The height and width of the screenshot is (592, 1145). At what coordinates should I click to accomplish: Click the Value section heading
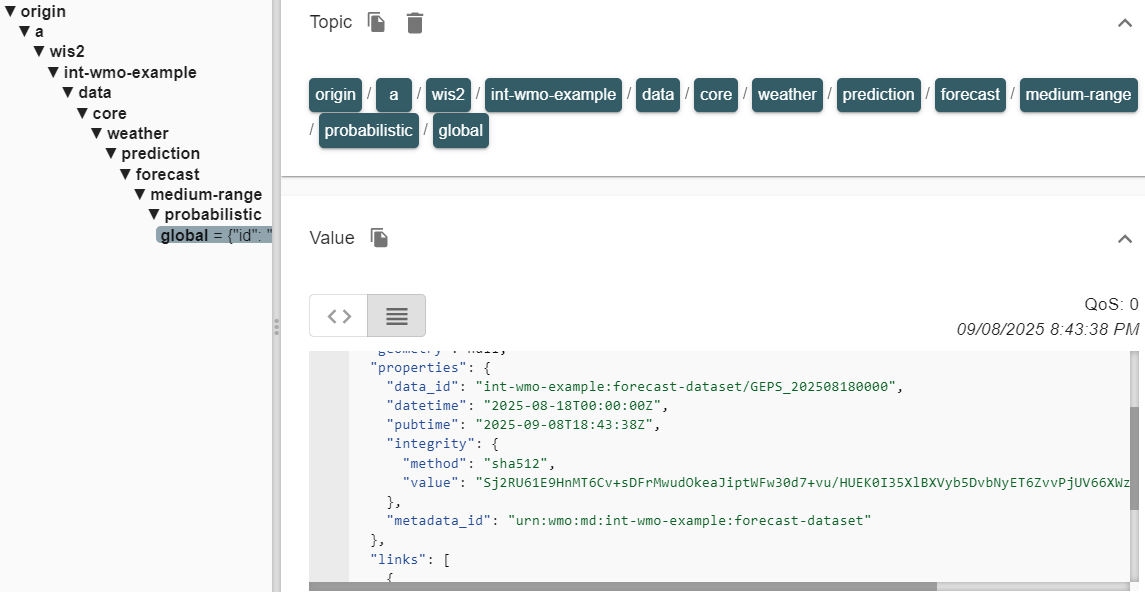[x=332, y=238]
